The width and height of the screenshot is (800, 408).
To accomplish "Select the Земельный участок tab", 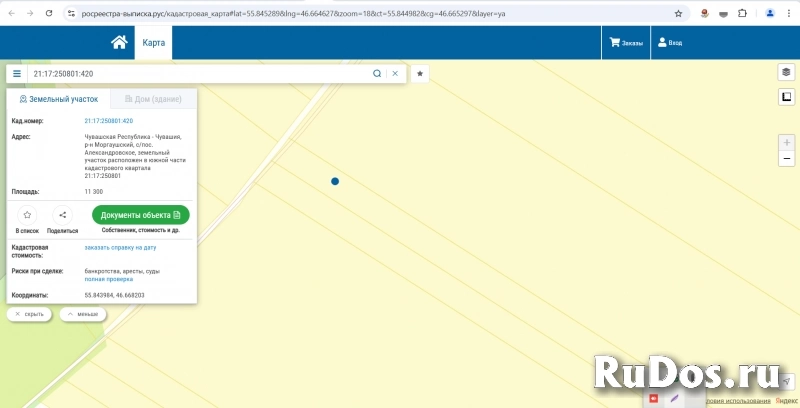I will click(x=59, y=100).
